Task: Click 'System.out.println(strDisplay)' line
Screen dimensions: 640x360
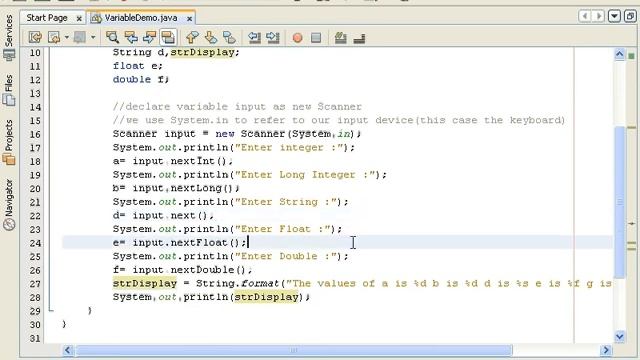Action: (x=211, y=297)
